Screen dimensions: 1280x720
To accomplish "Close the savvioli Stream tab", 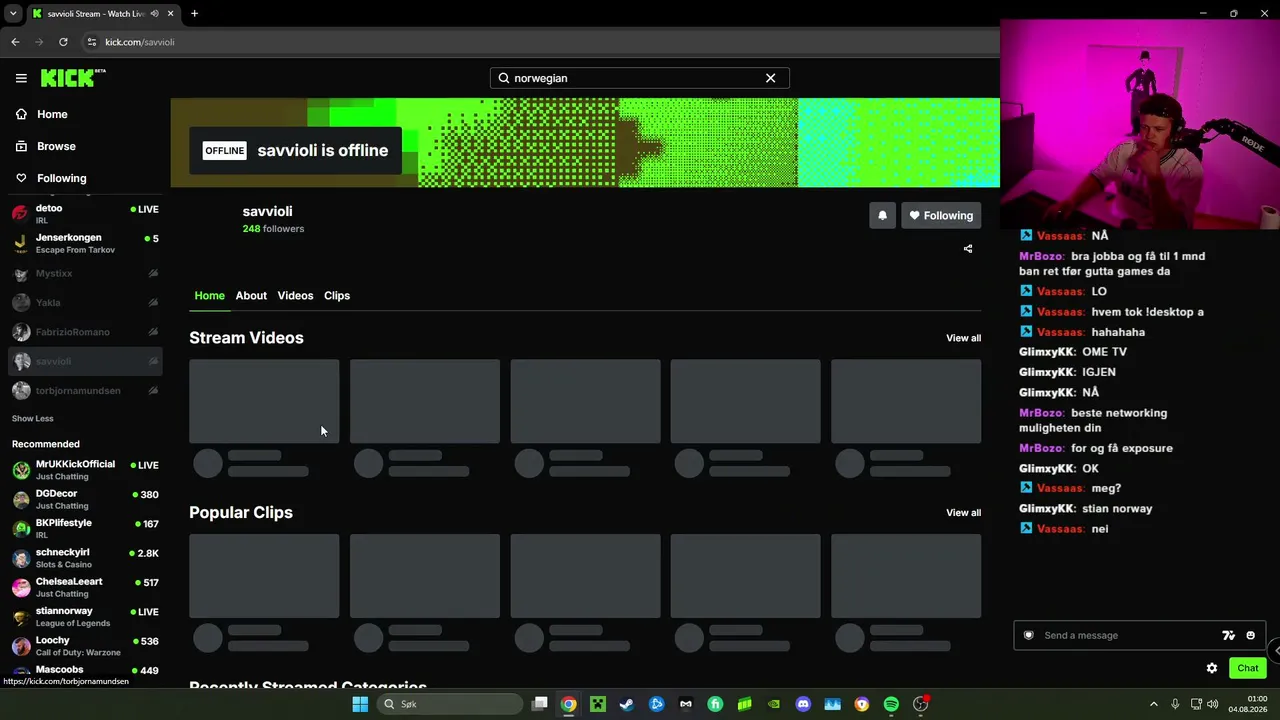I will tap(171, 14).
